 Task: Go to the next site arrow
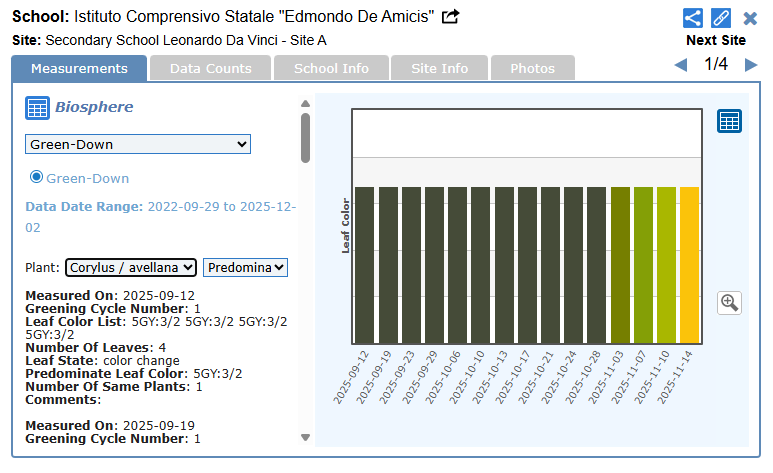pyautogui.click(x=751, y=66)
